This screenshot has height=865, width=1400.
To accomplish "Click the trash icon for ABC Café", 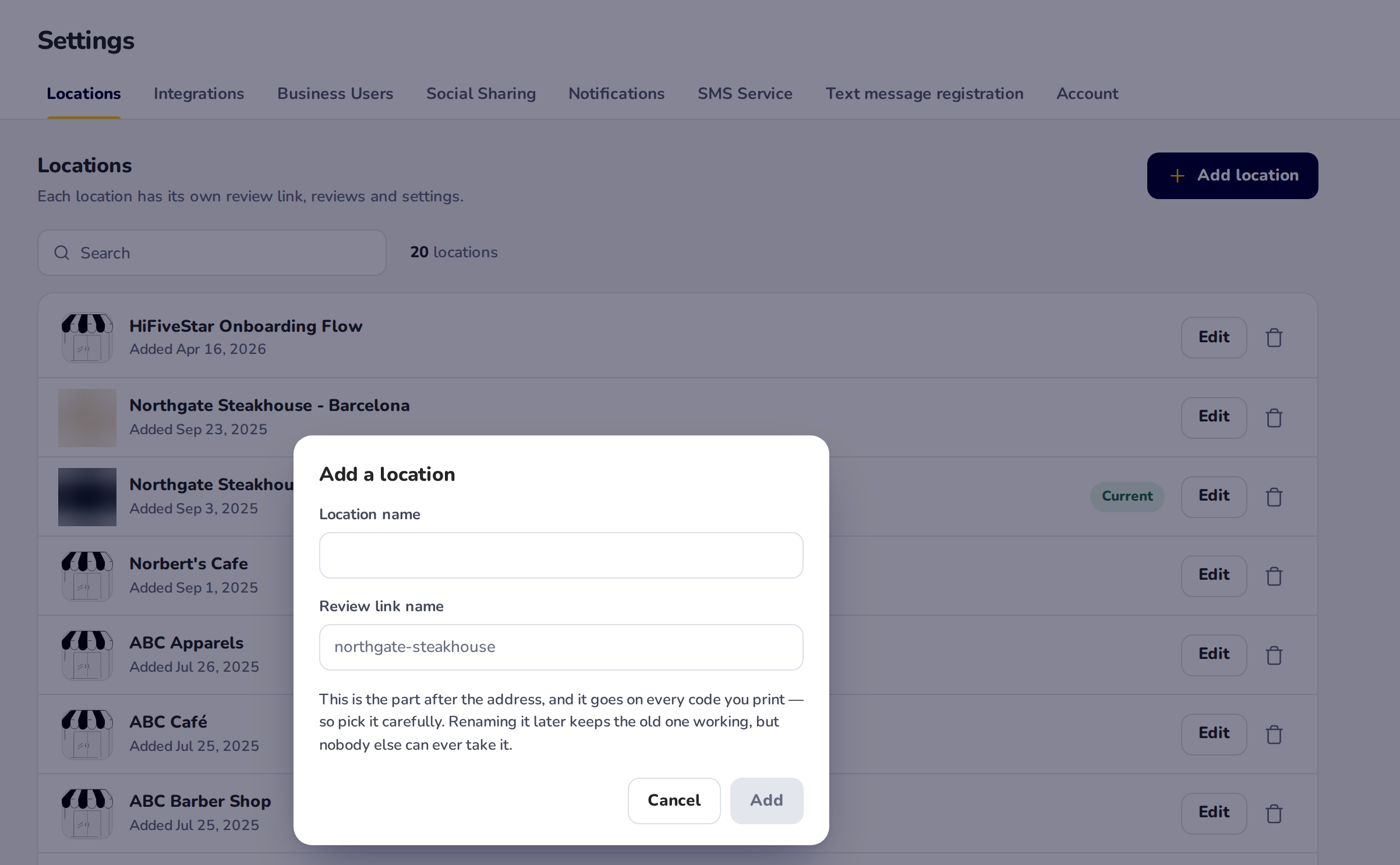I will 1274,734.
